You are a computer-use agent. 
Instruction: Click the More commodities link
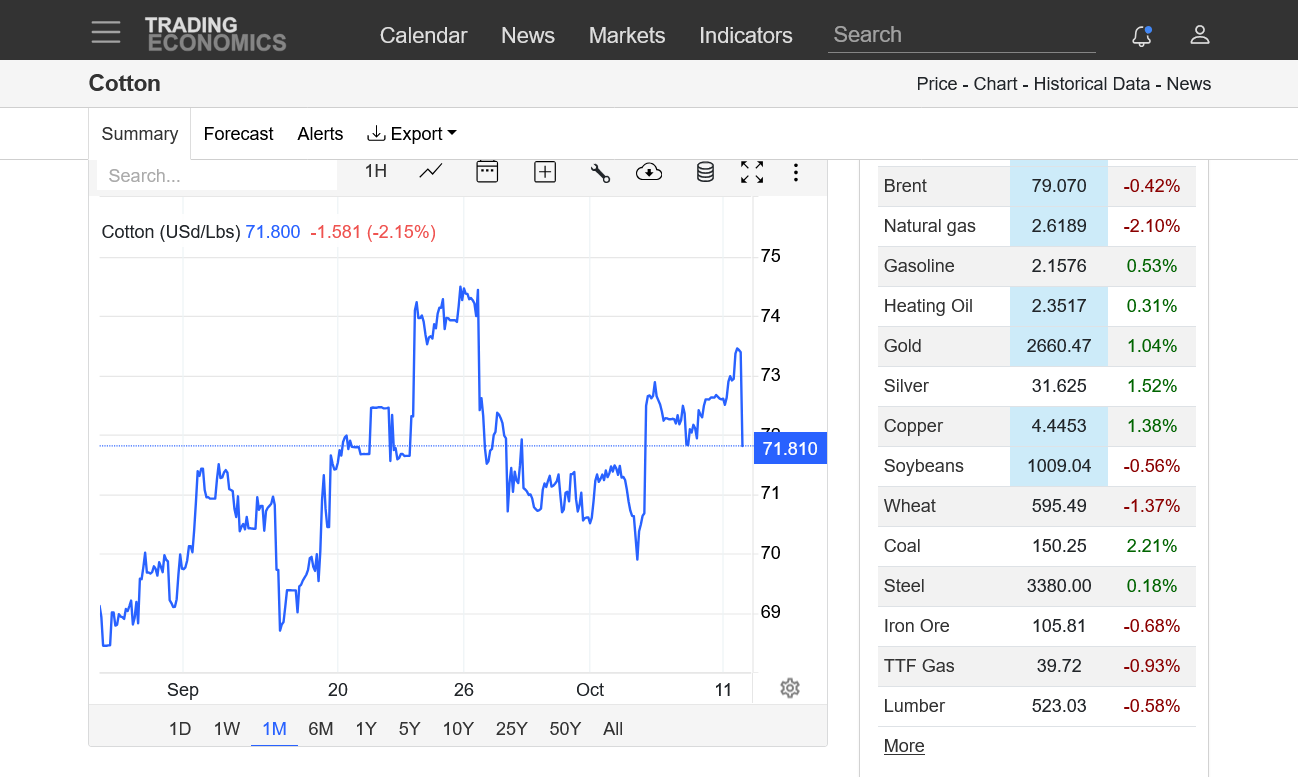(904, 746)
